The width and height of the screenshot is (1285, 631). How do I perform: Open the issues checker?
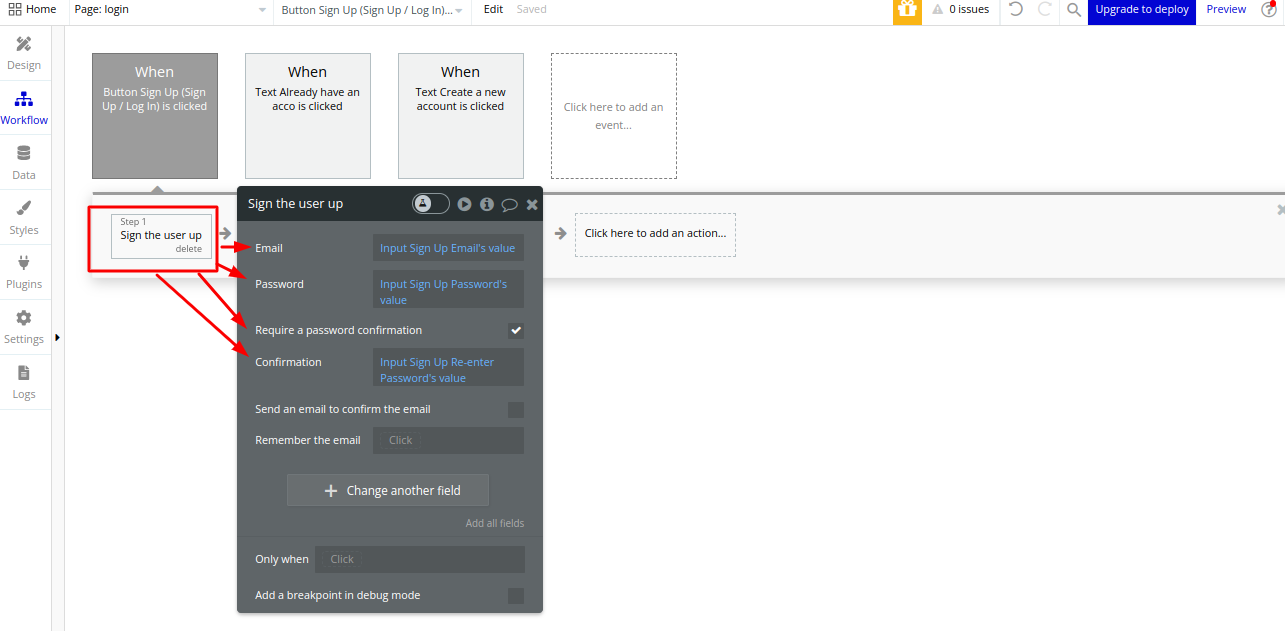pos(960,9)
